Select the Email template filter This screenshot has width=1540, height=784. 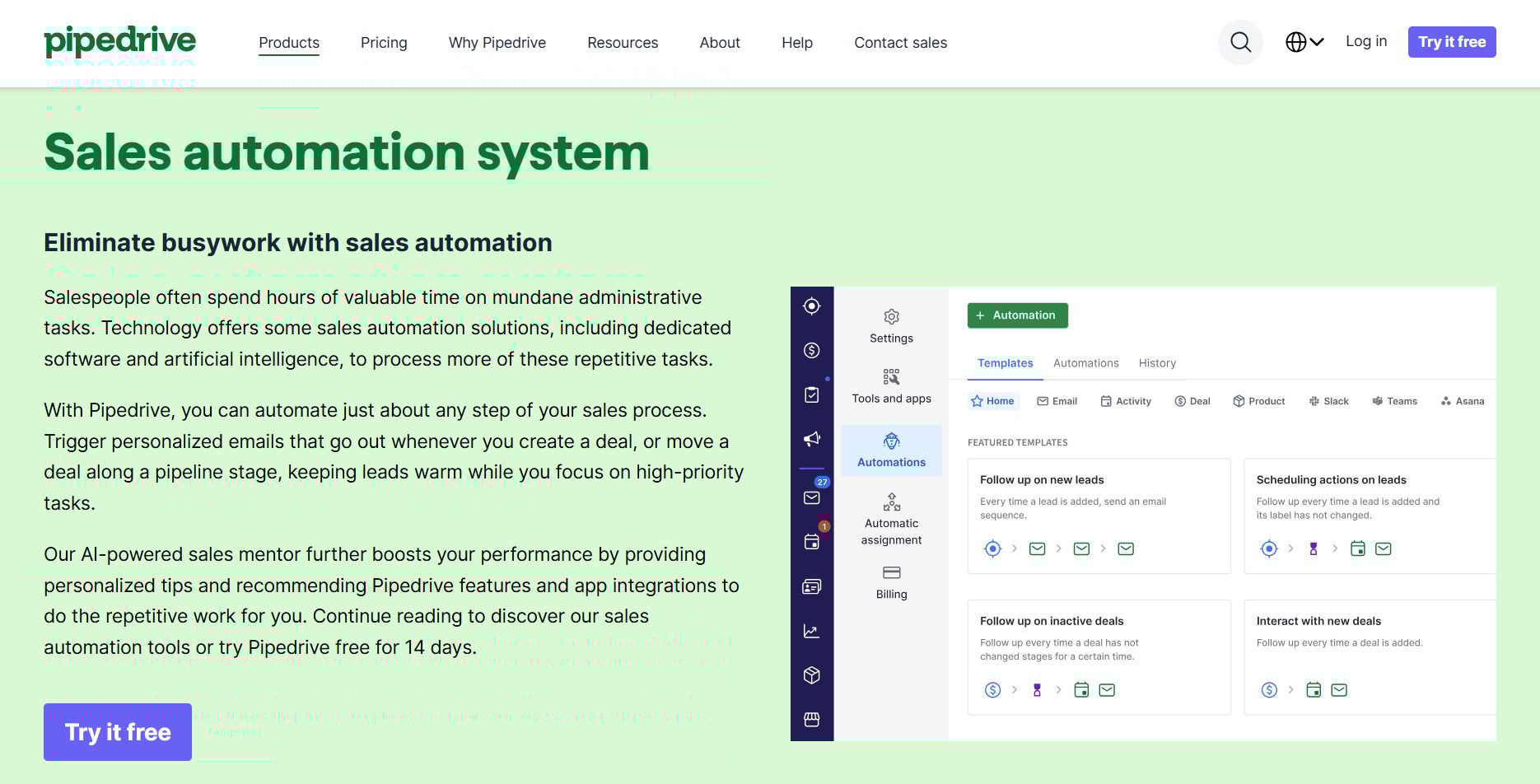[x=1057, y=401]
